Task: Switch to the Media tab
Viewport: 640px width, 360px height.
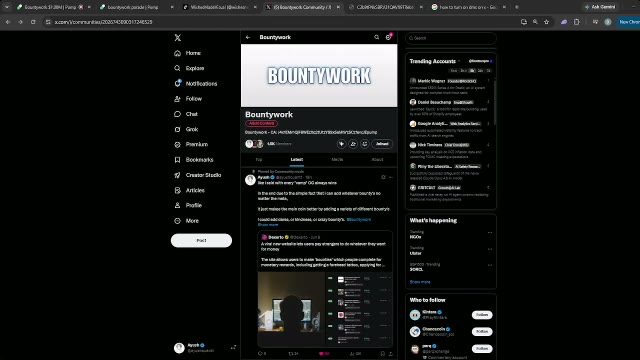Action: [337, 160]
